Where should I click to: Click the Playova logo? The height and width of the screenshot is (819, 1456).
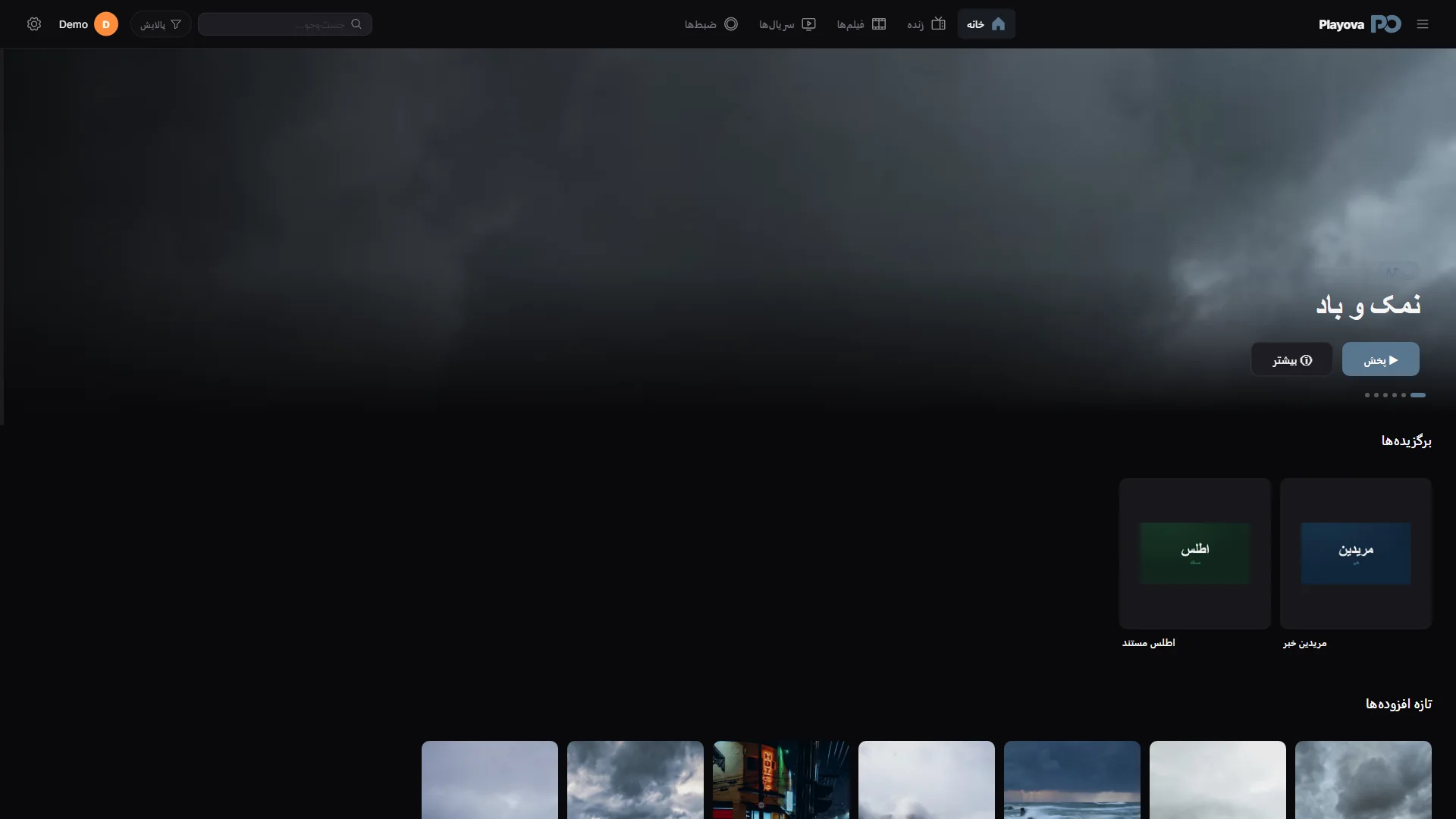[1360, 24]
